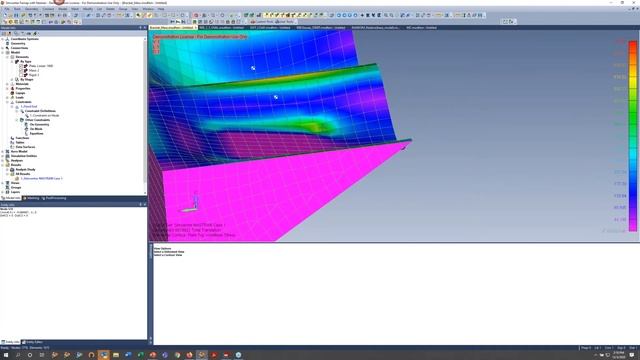
Task: Close the Bracket_Mass.modfem view tab
Action: point(196,27)
